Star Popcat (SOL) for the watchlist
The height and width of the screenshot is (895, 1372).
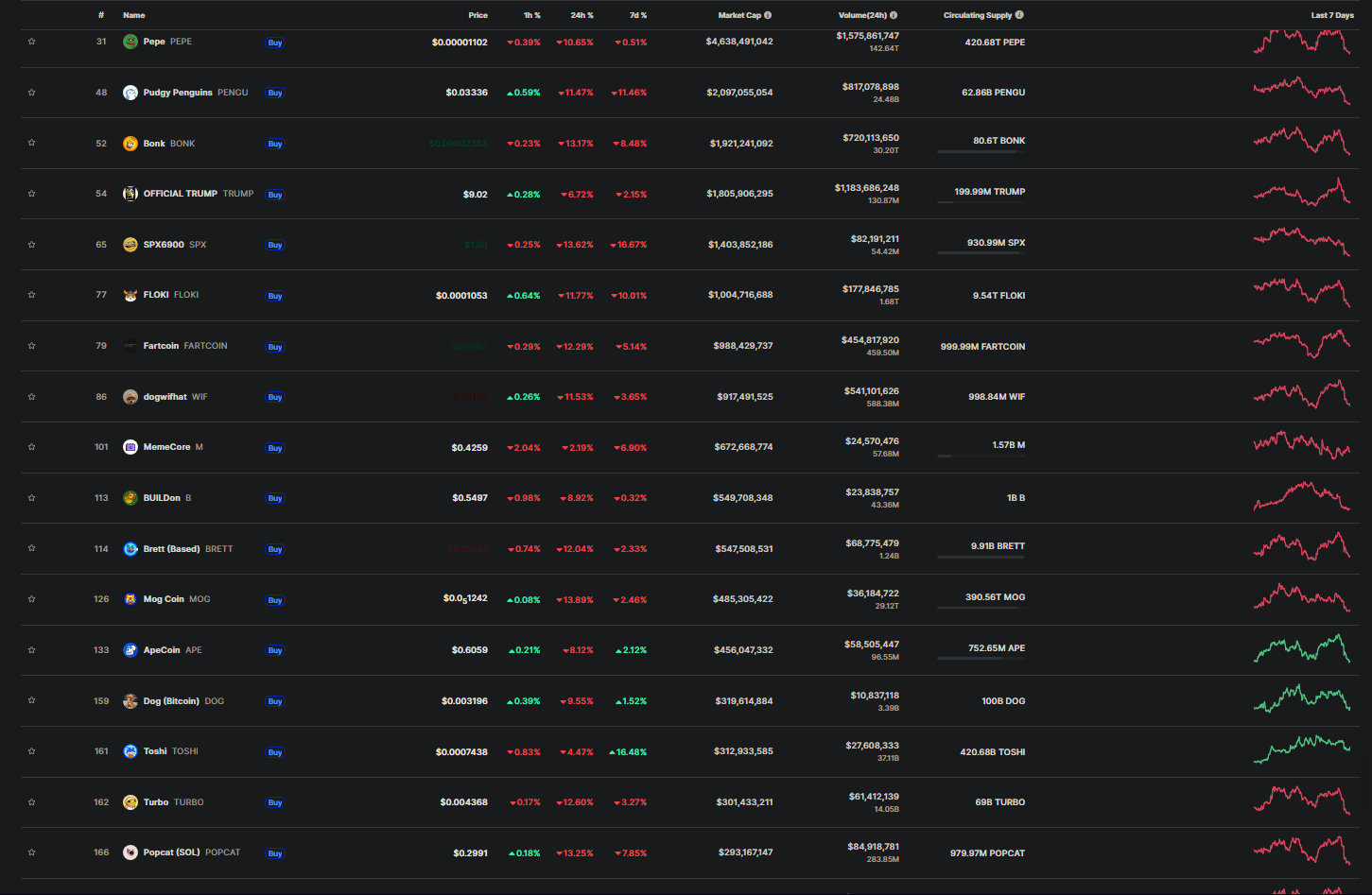[x=31, y=852]
